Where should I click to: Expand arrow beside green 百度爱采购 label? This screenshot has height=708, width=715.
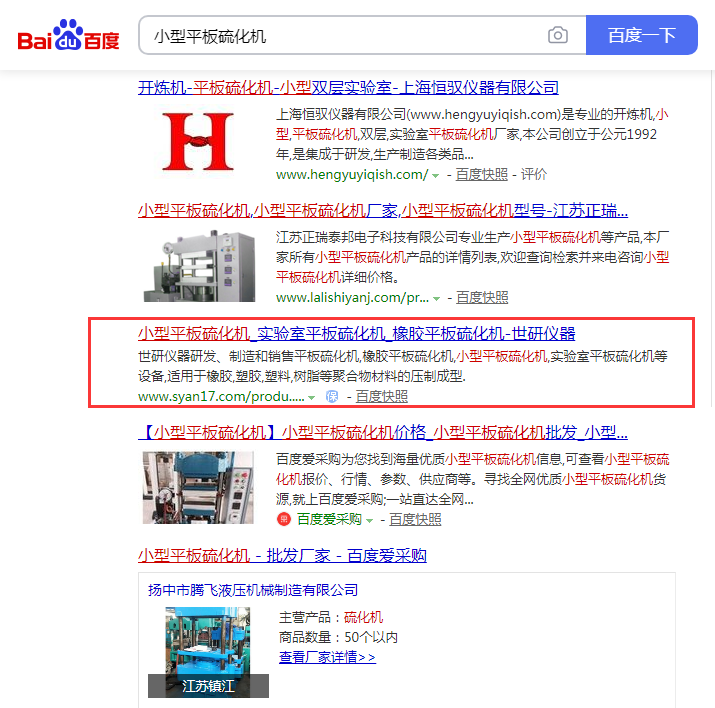click(x=370, y=520)
